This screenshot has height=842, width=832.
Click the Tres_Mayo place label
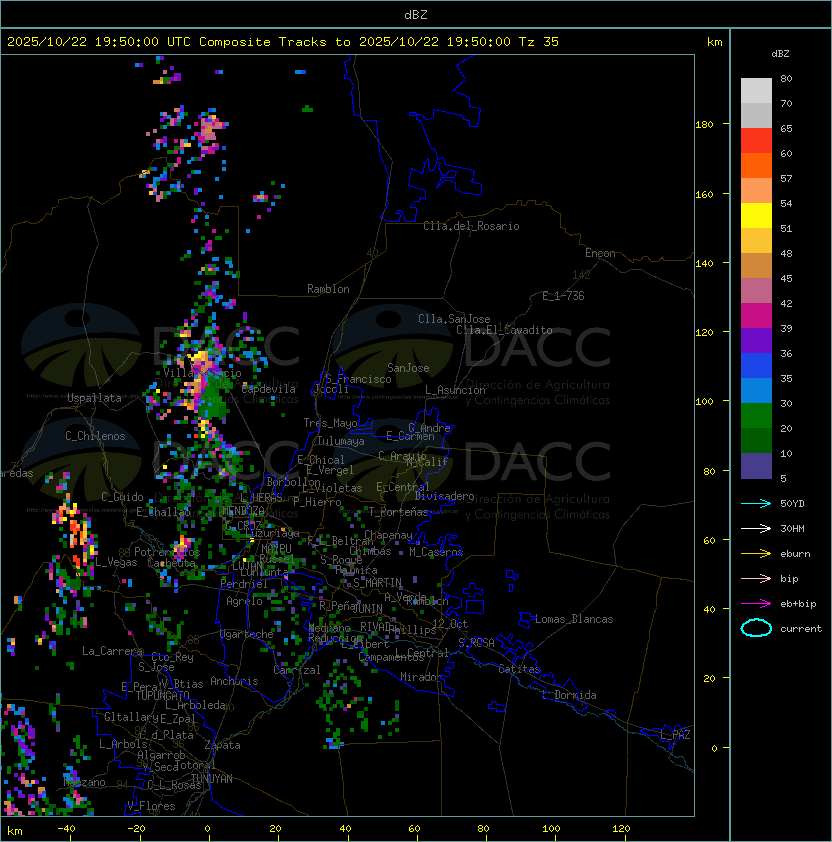[x=330, y=423]
